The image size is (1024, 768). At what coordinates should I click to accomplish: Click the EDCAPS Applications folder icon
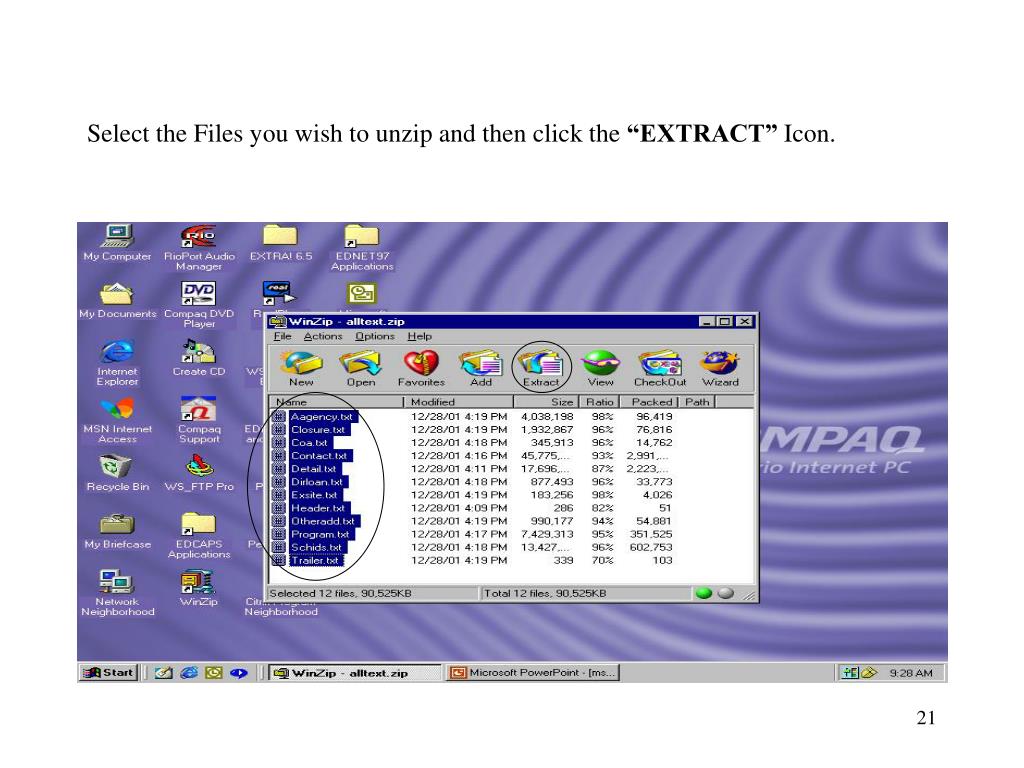(x=199, y=535)
